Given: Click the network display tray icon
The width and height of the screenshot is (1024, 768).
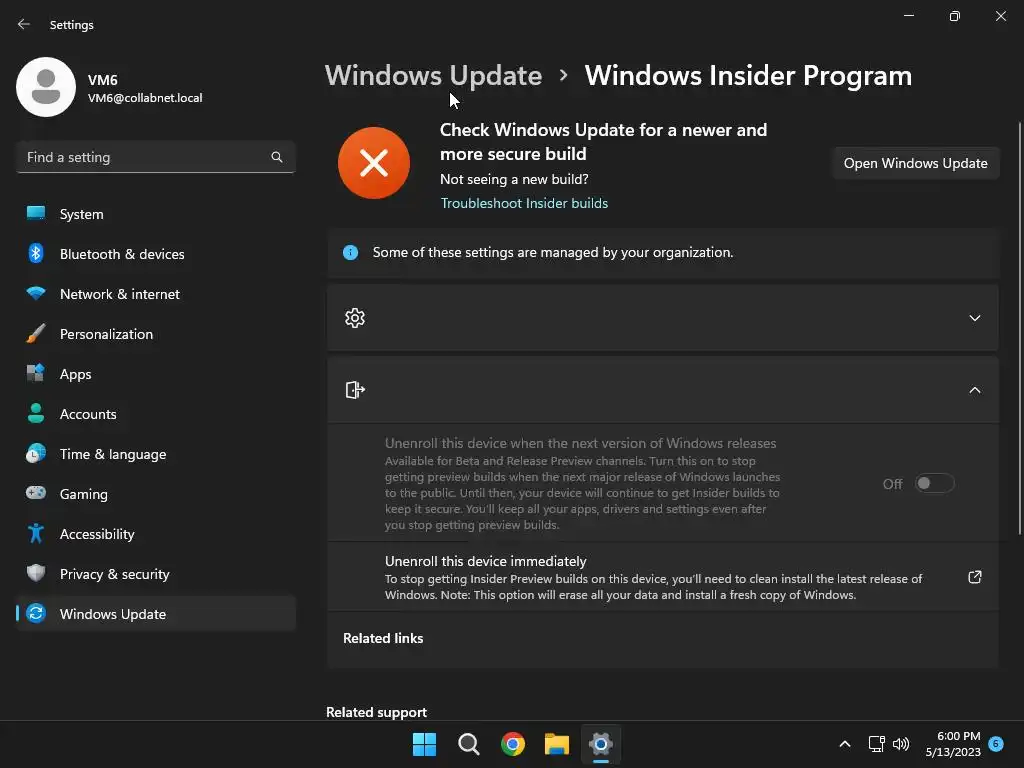Looking at the screenshot, I should (x=876, y=744).
